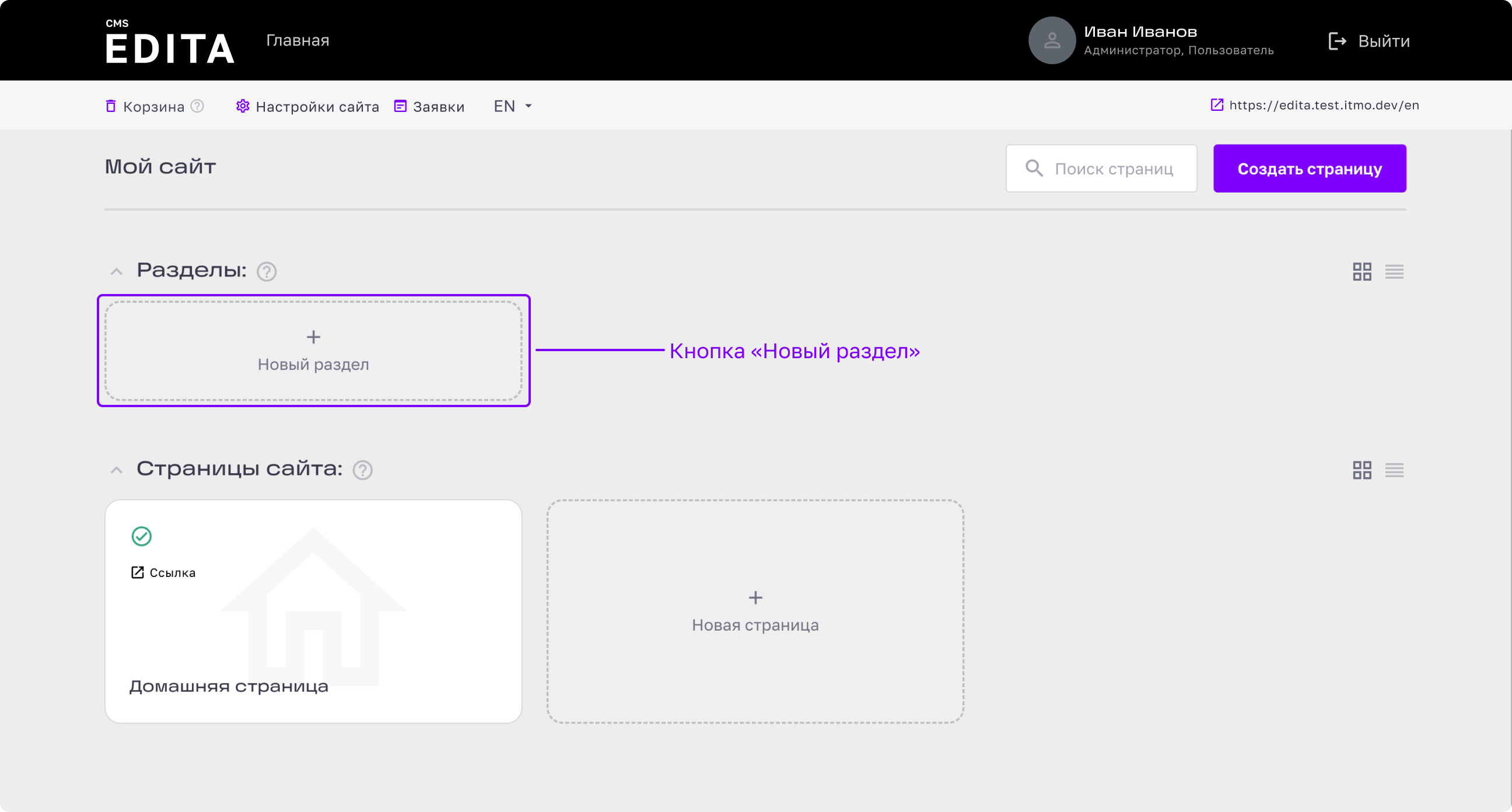Click the help icon beside Страницы сайта
This screenshot has height=812, width=1512.
point(362,470)
